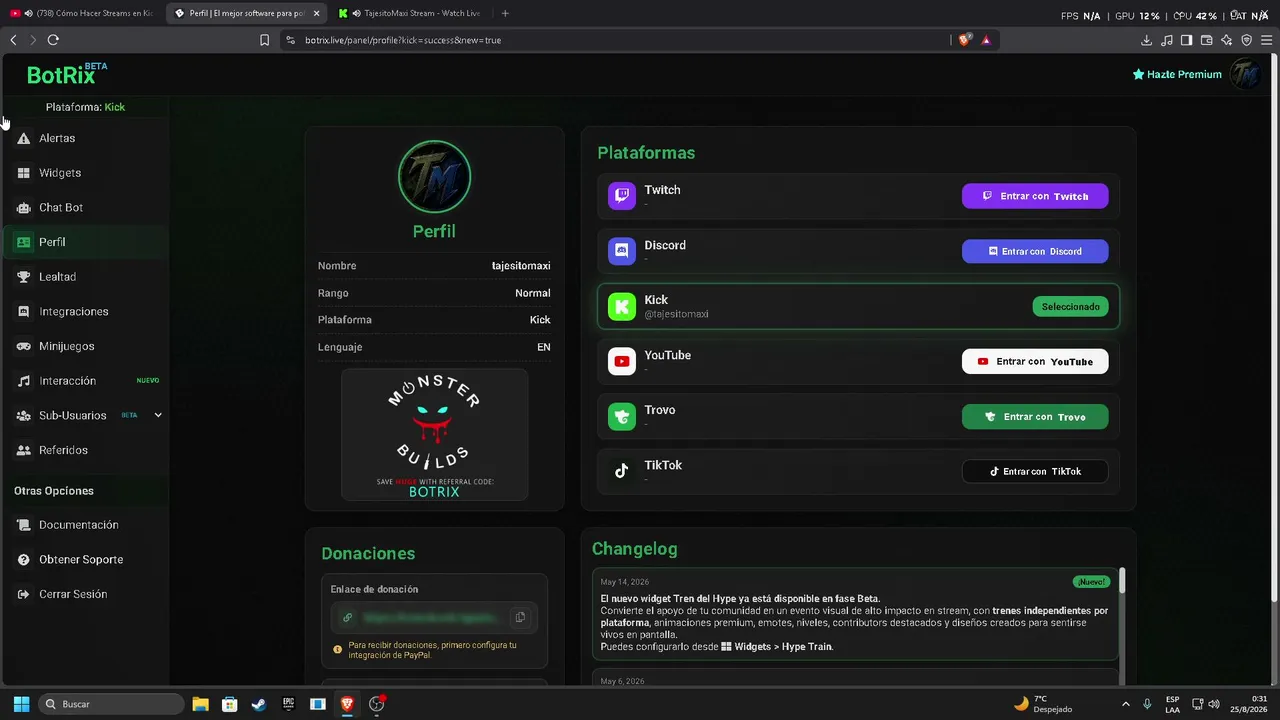Viewport: 1280px width, 720px height.
Task: Click the Entrar con Twitch button
Action: pyautogui.click(x=1035, y=196)
